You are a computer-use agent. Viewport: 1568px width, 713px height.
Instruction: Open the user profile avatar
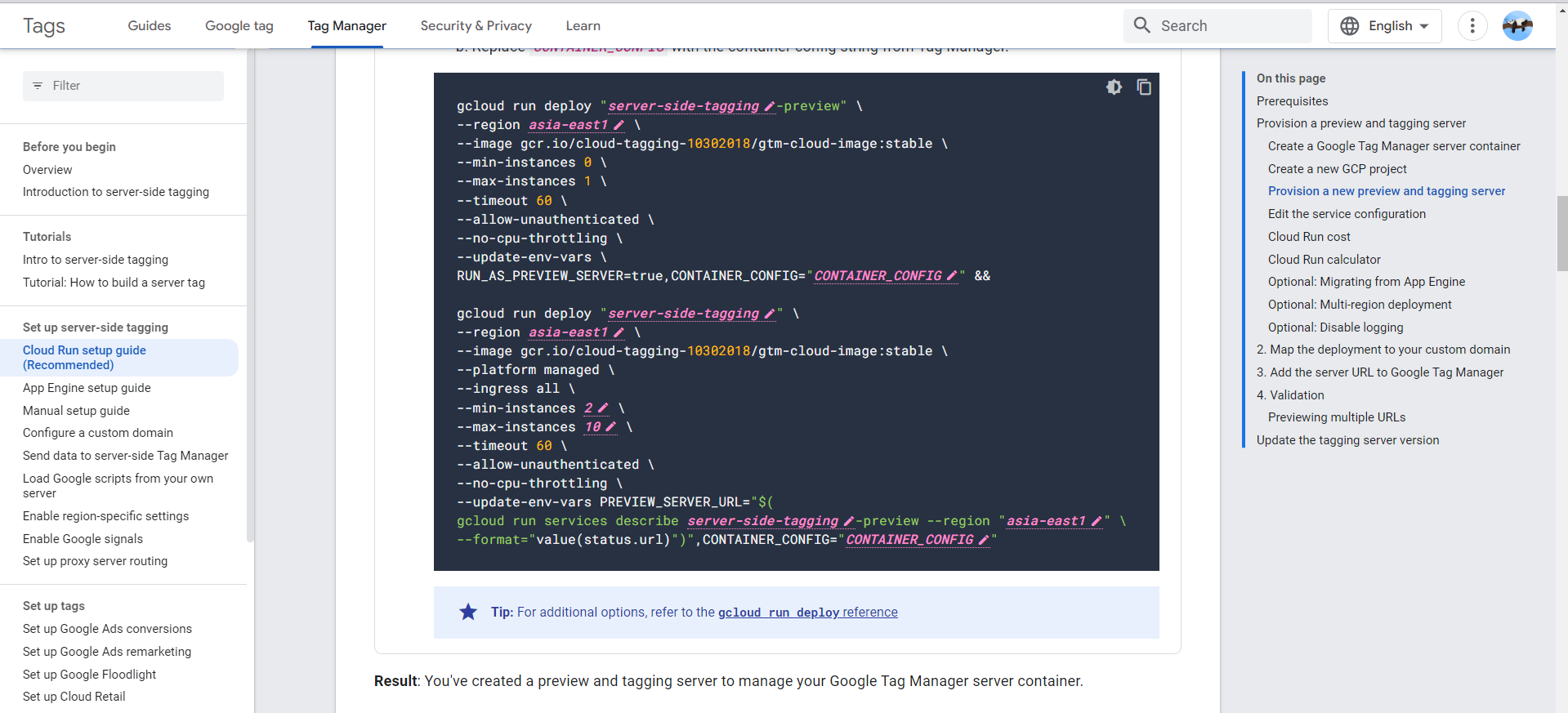pyautogui.click(x=1517, y=26)
